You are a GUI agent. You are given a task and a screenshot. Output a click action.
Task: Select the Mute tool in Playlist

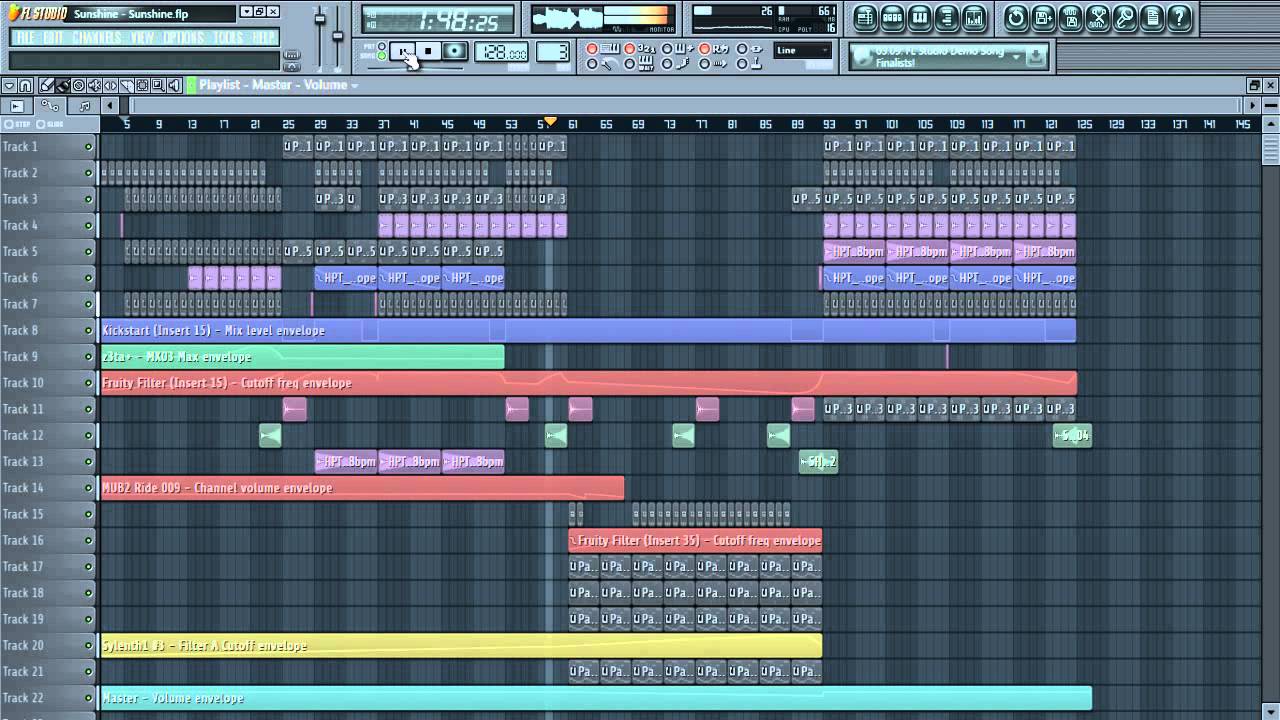click(94, 86)
